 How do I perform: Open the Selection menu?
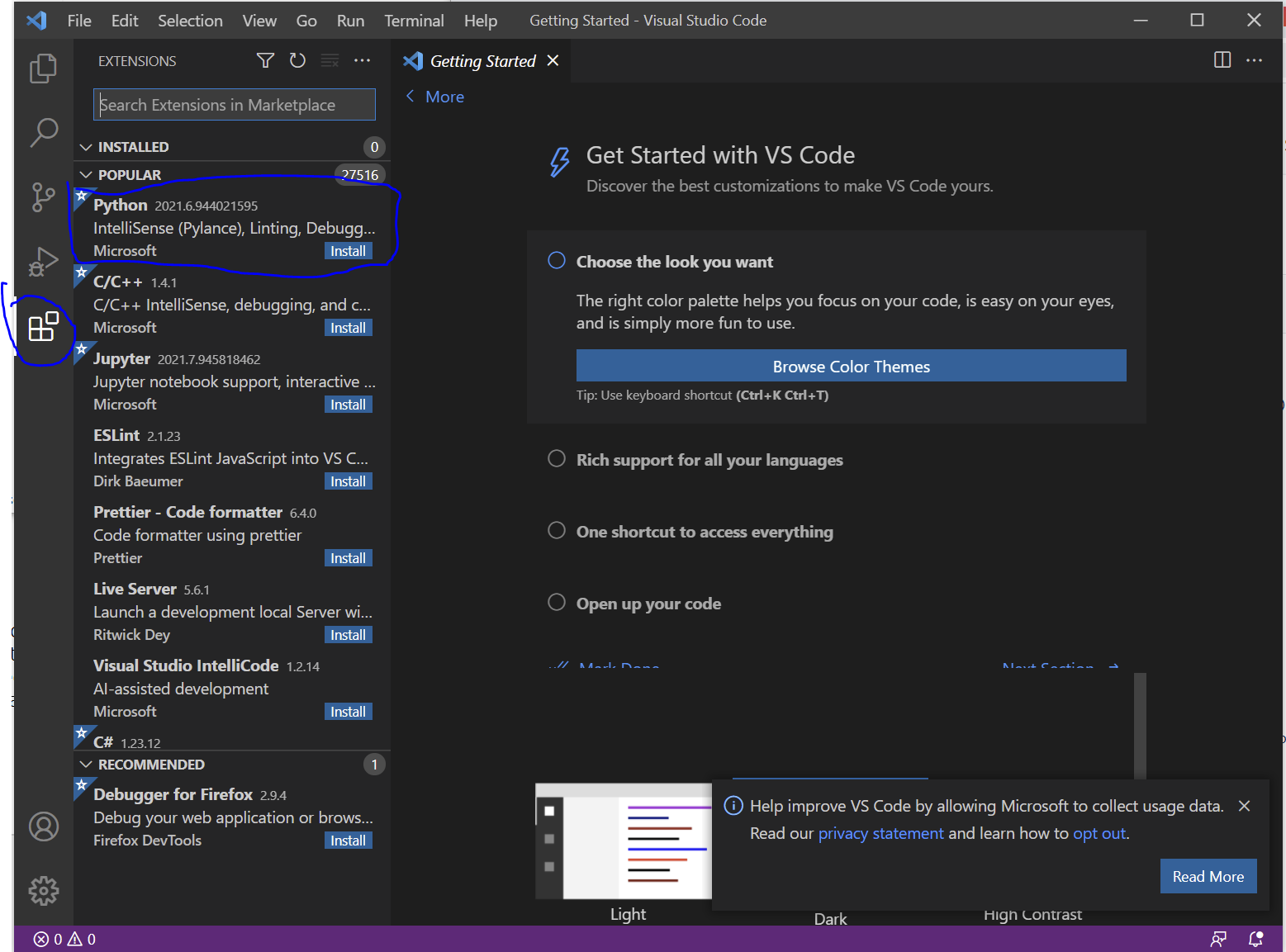click(190, 21)
